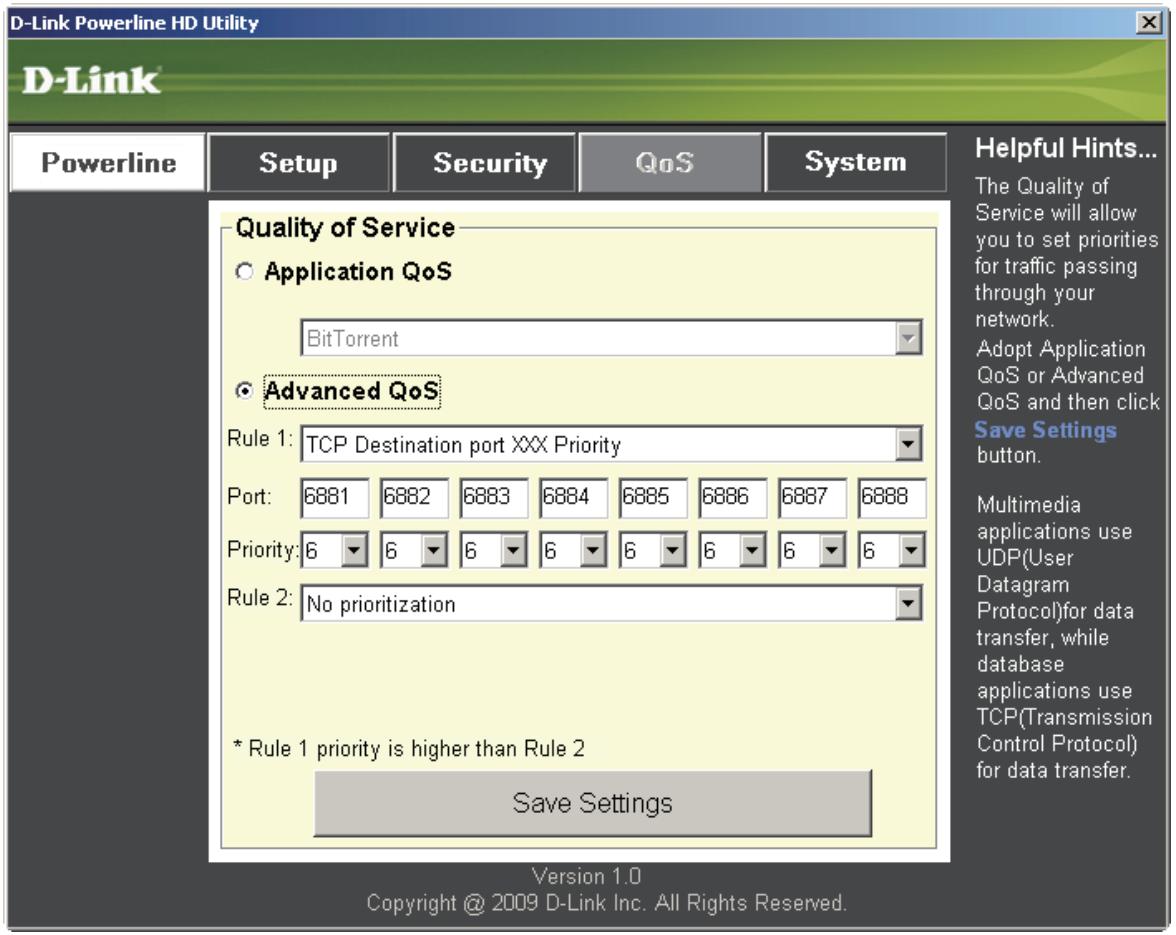Screen dimensions: 1176x935
Task: Open the System tab
Action: click(856, 163)
